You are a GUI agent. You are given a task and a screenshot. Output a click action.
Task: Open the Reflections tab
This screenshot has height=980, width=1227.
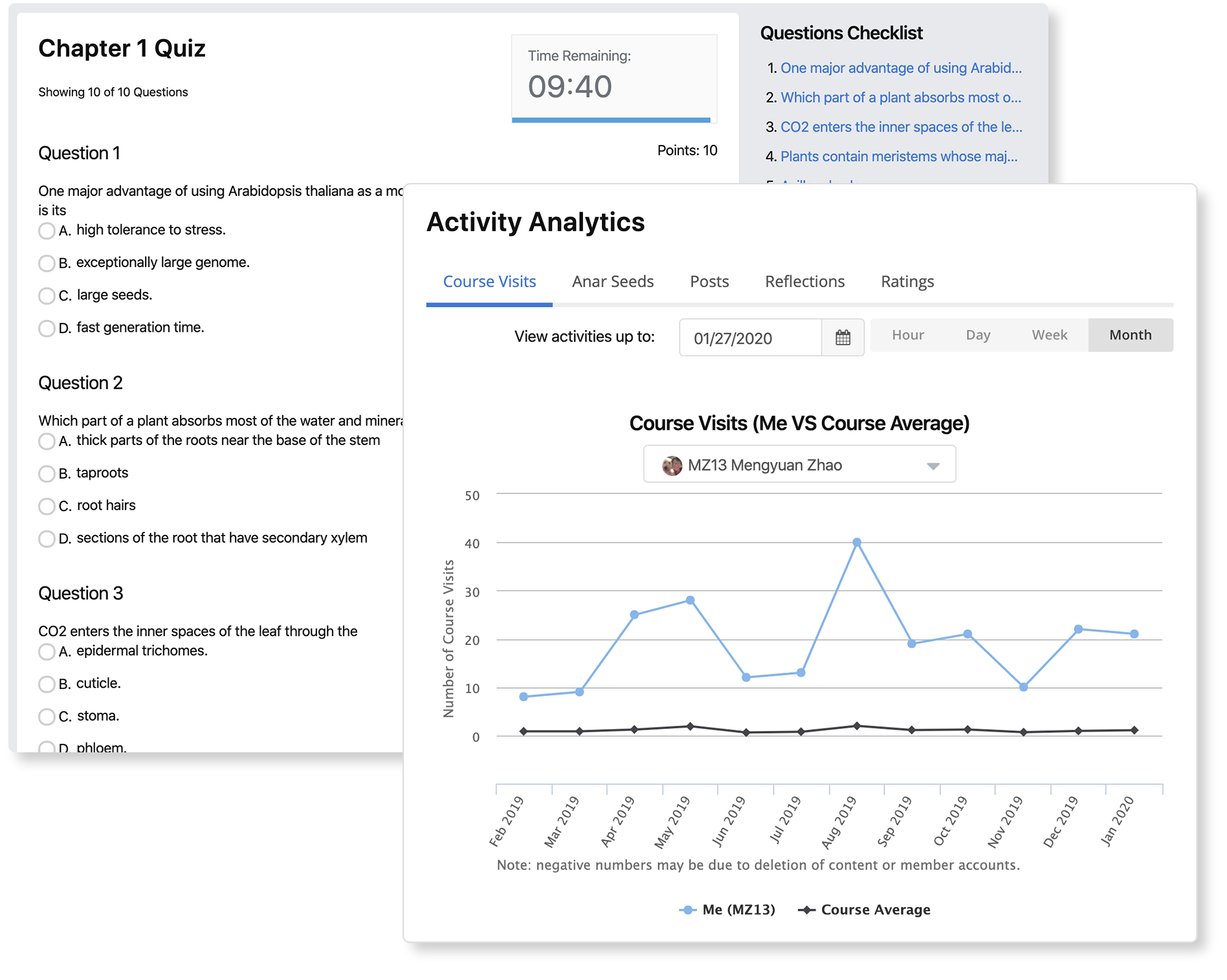coord(804,281)
